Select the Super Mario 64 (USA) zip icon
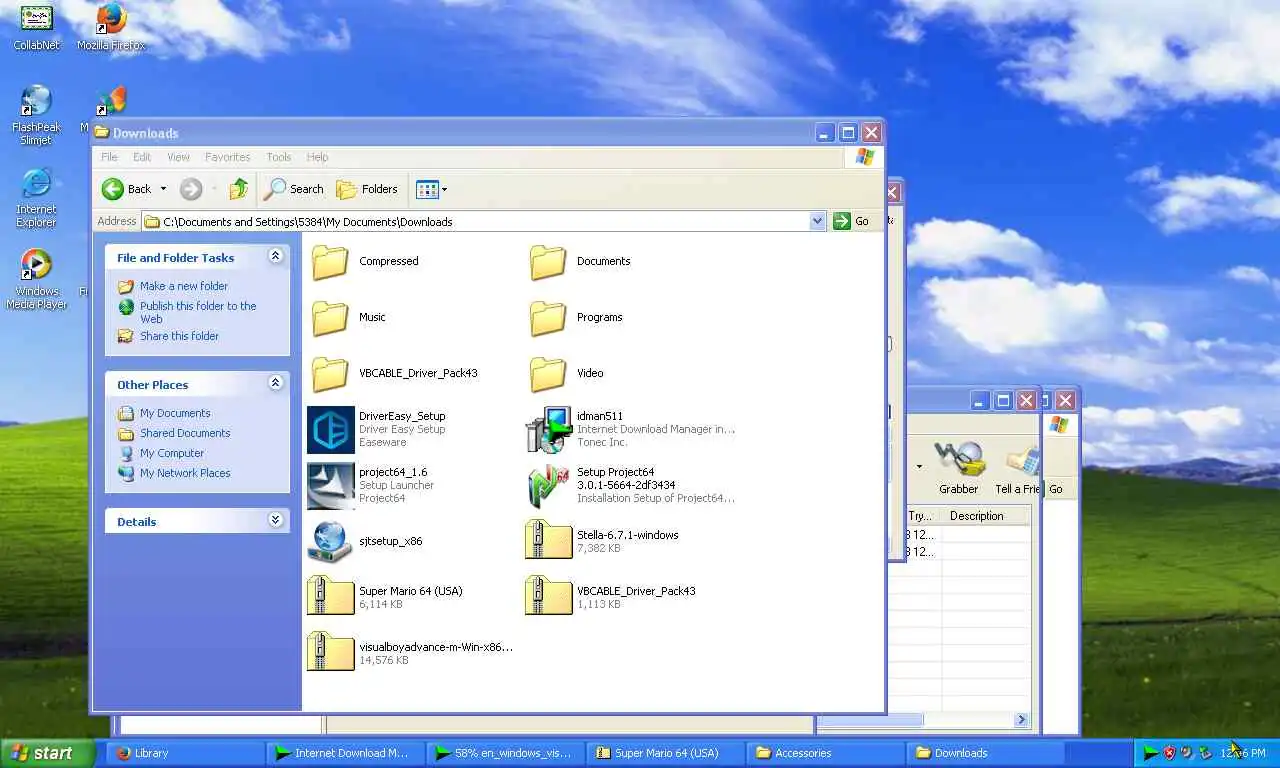1280x768 pixels. [x=330, y=597]
